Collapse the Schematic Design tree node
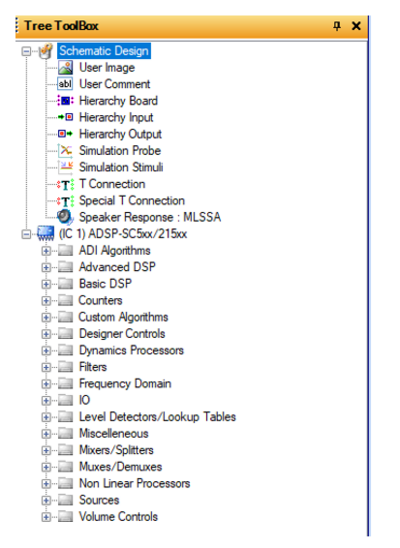400x548 pixels. click(26, 51)
